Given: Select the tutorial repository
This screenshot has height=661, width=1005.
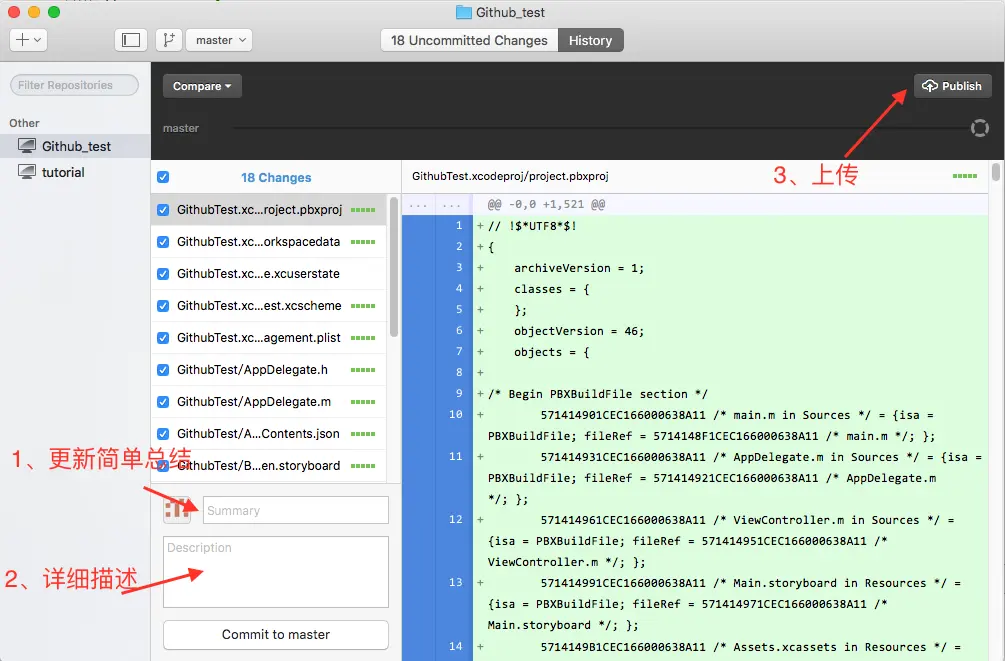Looking at the screenshot, I should 75,172.
